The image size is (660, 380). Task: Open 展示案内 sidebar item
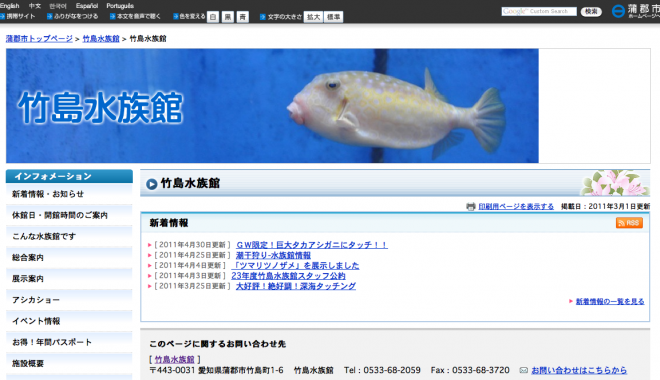point(69,279)
